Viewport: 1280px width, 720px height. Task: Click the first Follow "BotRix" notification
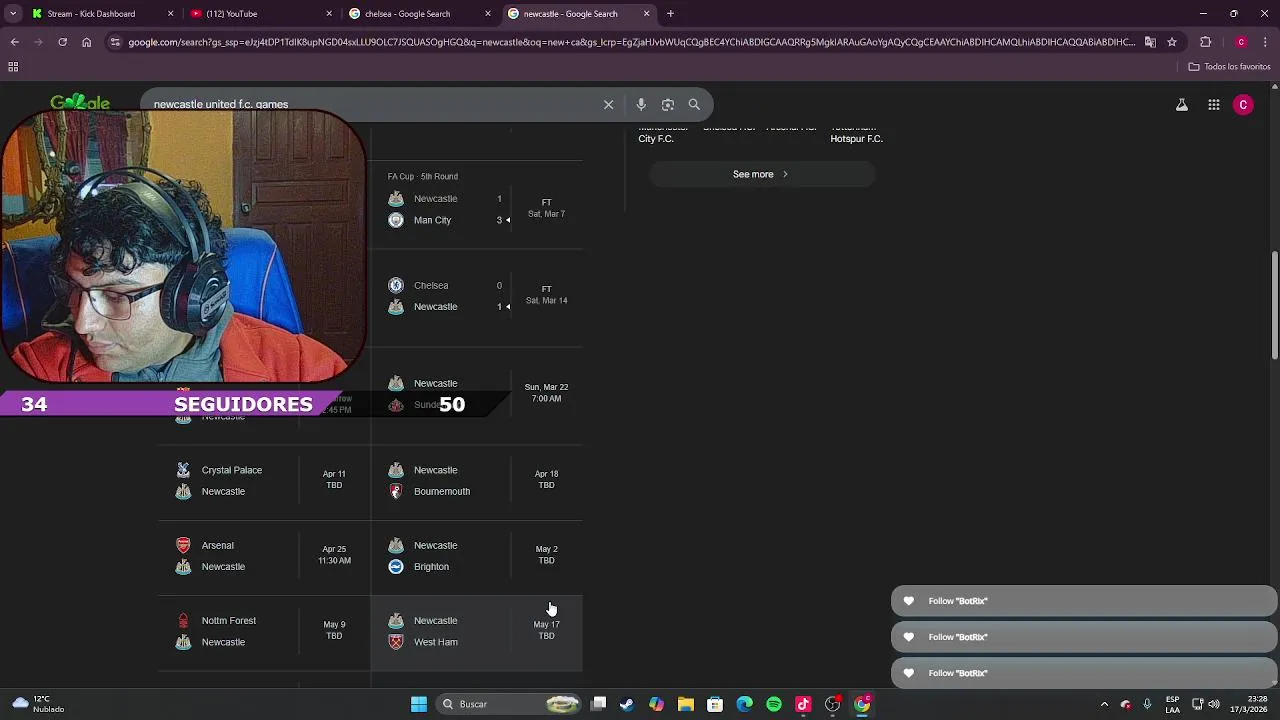(1084, 601)
